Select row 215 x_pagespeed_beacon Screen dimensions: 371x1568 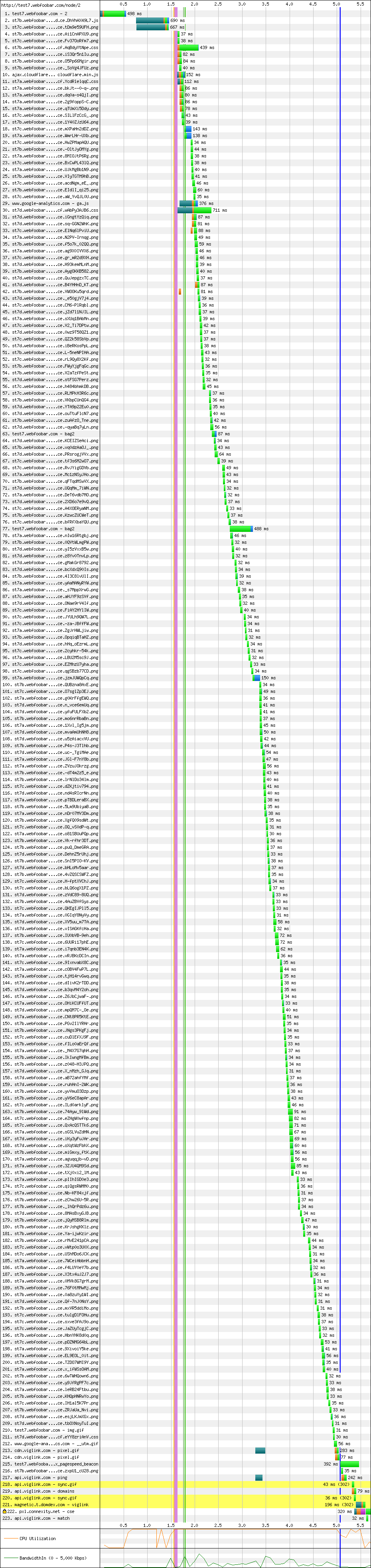coord(50,1464)
